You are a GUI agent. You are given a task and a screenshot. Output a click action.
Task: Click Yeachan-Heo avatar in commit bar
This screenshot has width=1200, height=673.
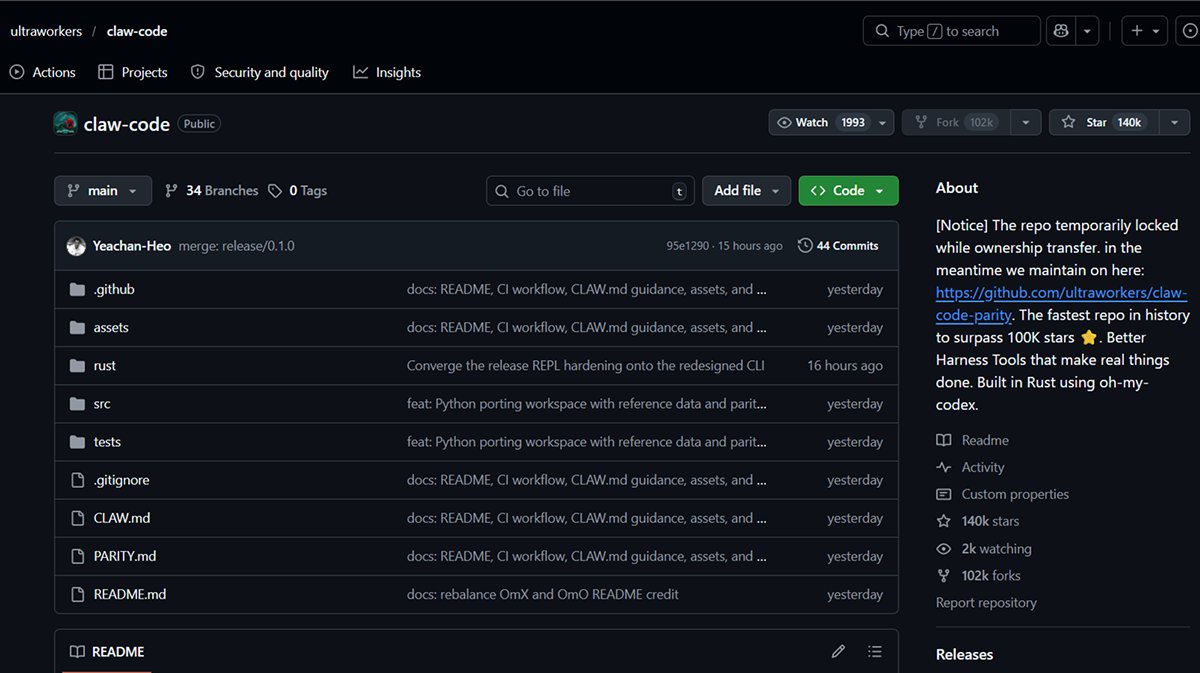(76, 246)
